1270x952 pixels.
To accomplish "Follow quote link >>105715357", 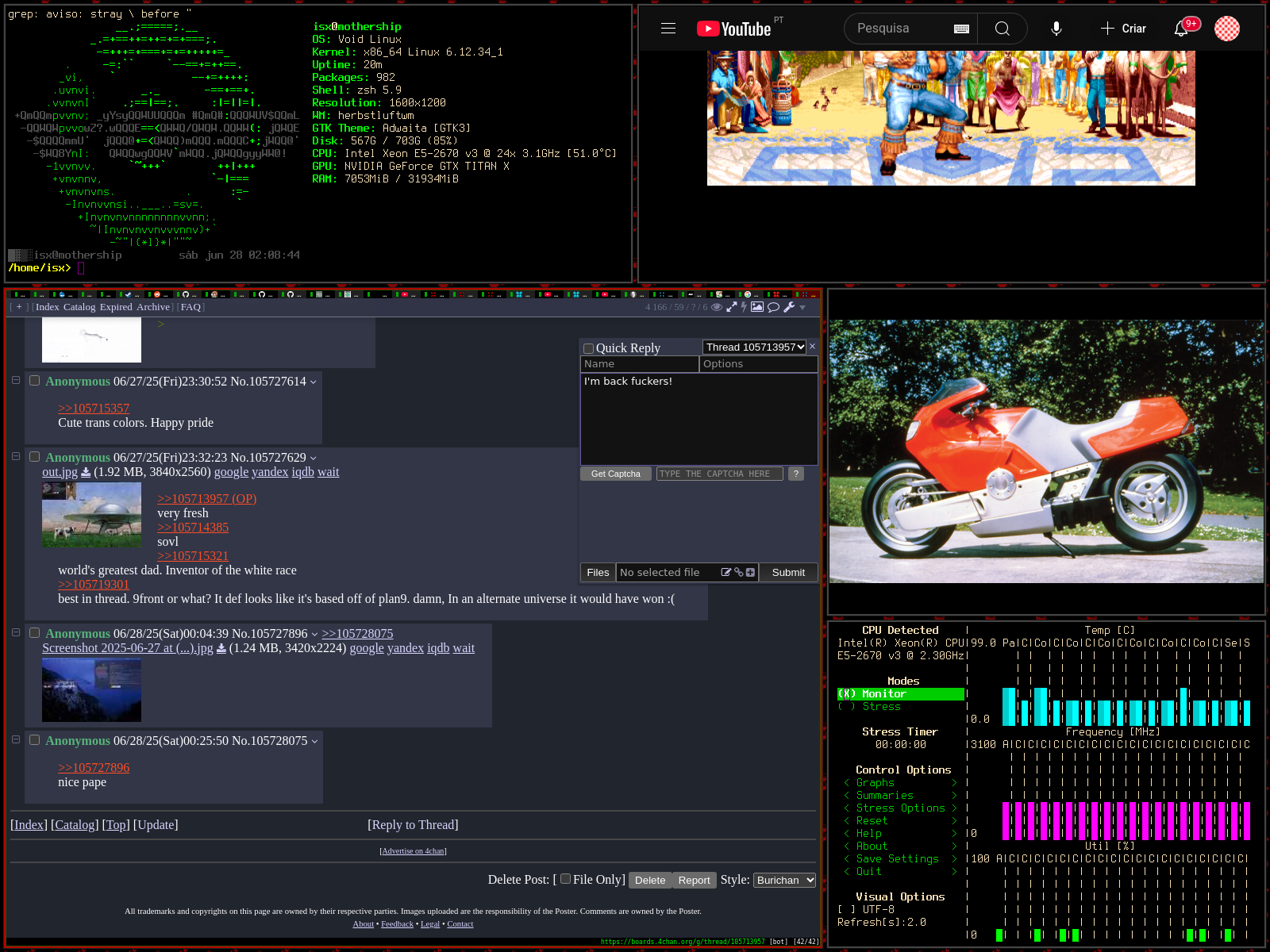I will [x=94, y=409].
